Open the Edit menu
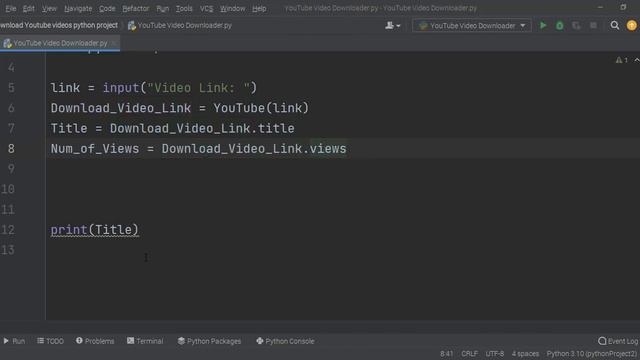 pos(28,9)
